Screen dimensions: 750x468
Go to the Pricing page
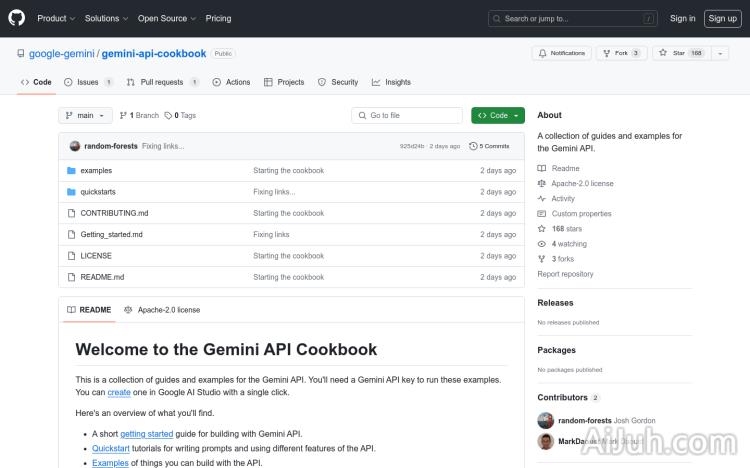pos(218,18)
